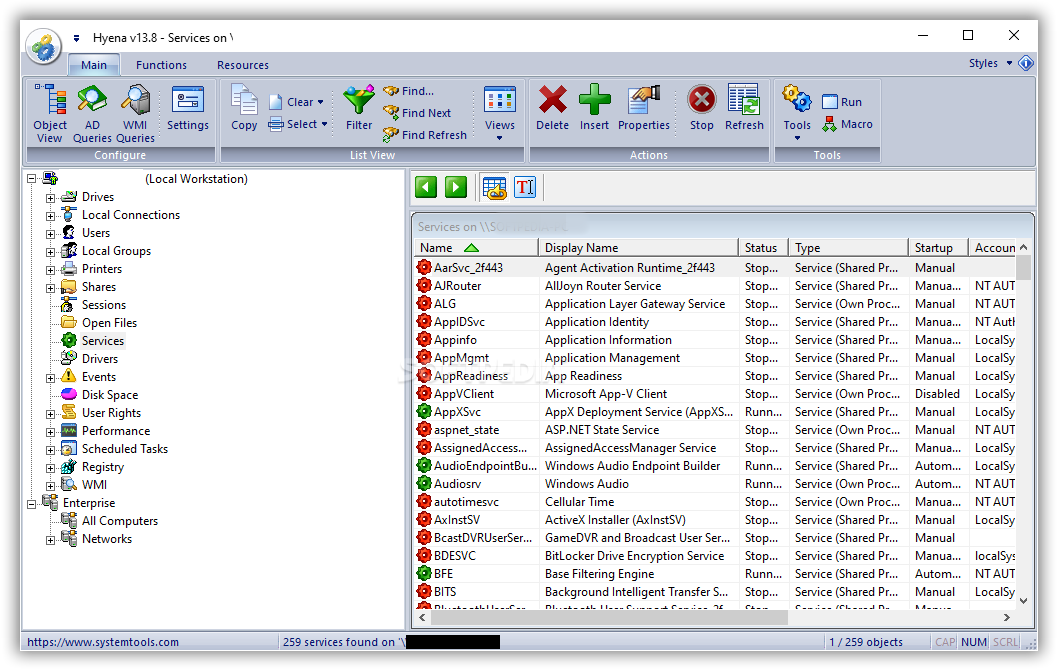Screen dimensions: 1058x671
Task: Click 'BitLocker Drive Encryption Service' cell
Action: 634,556
